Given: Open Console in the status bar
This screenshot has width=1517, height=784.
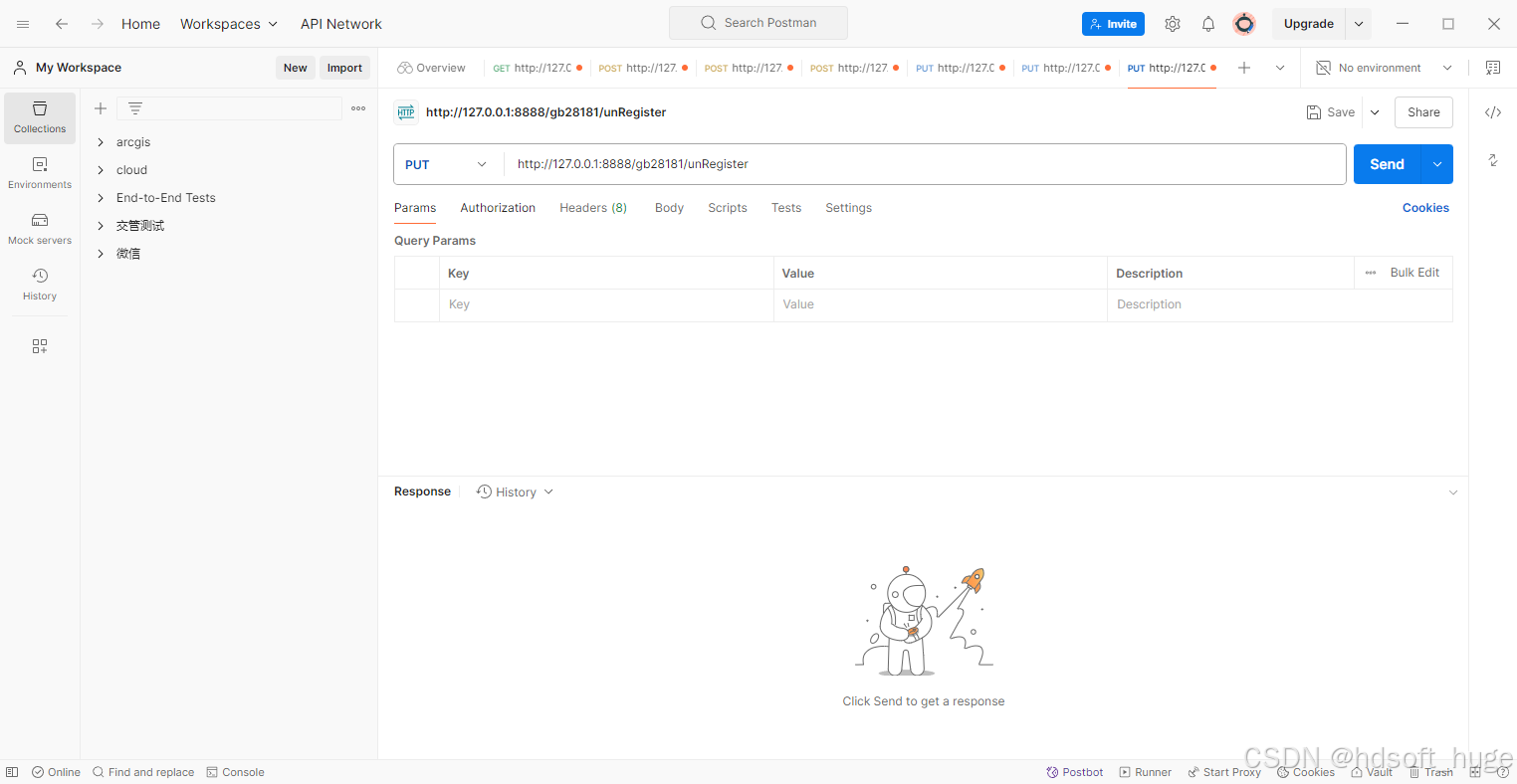Looking at the screenshot, I should (x=235, y=772).
